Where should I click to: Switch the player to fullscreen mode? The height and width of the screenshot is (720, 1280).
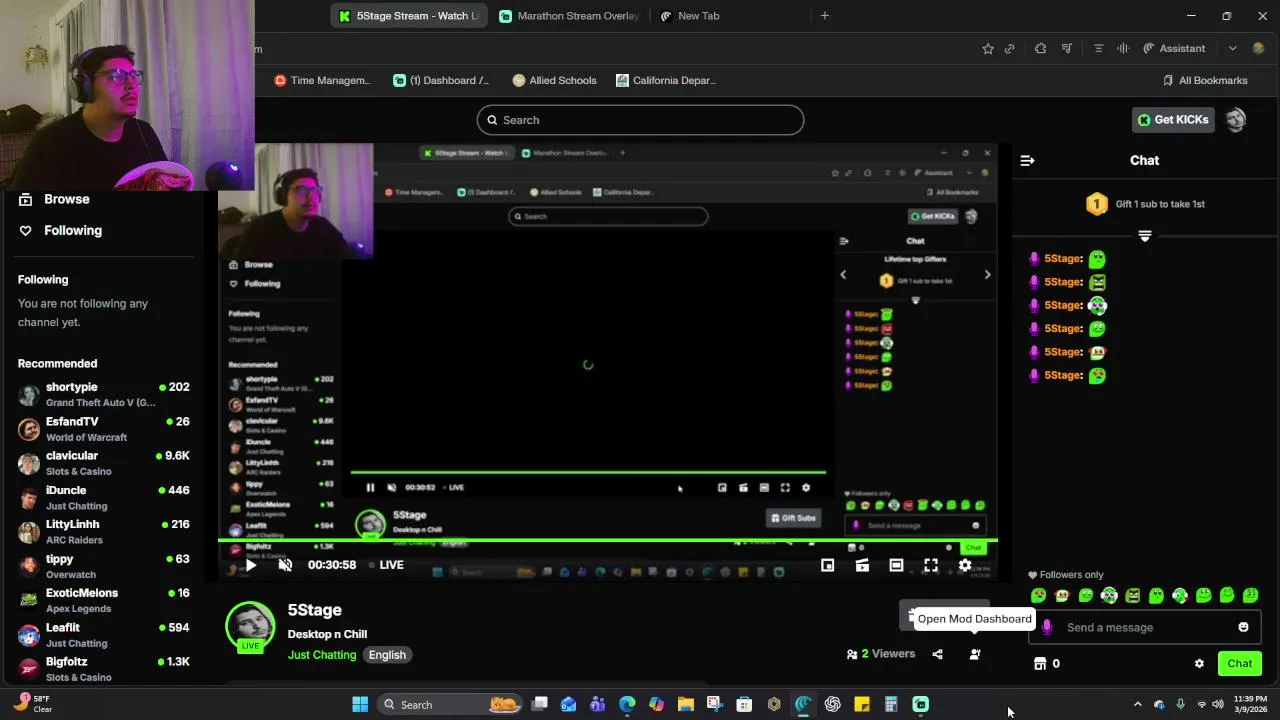[931, 565]
